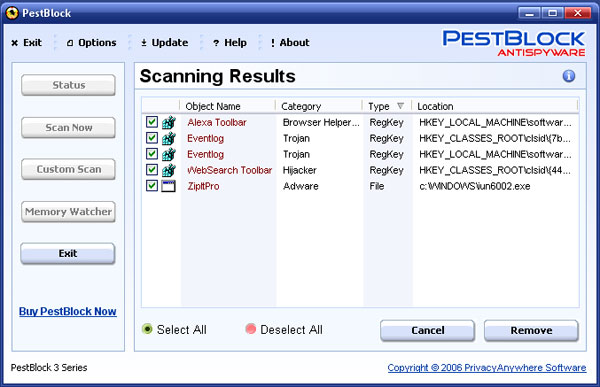Open the PrivacyAnywhere Software copyright link
600x387 pixels.
(487, 367)
